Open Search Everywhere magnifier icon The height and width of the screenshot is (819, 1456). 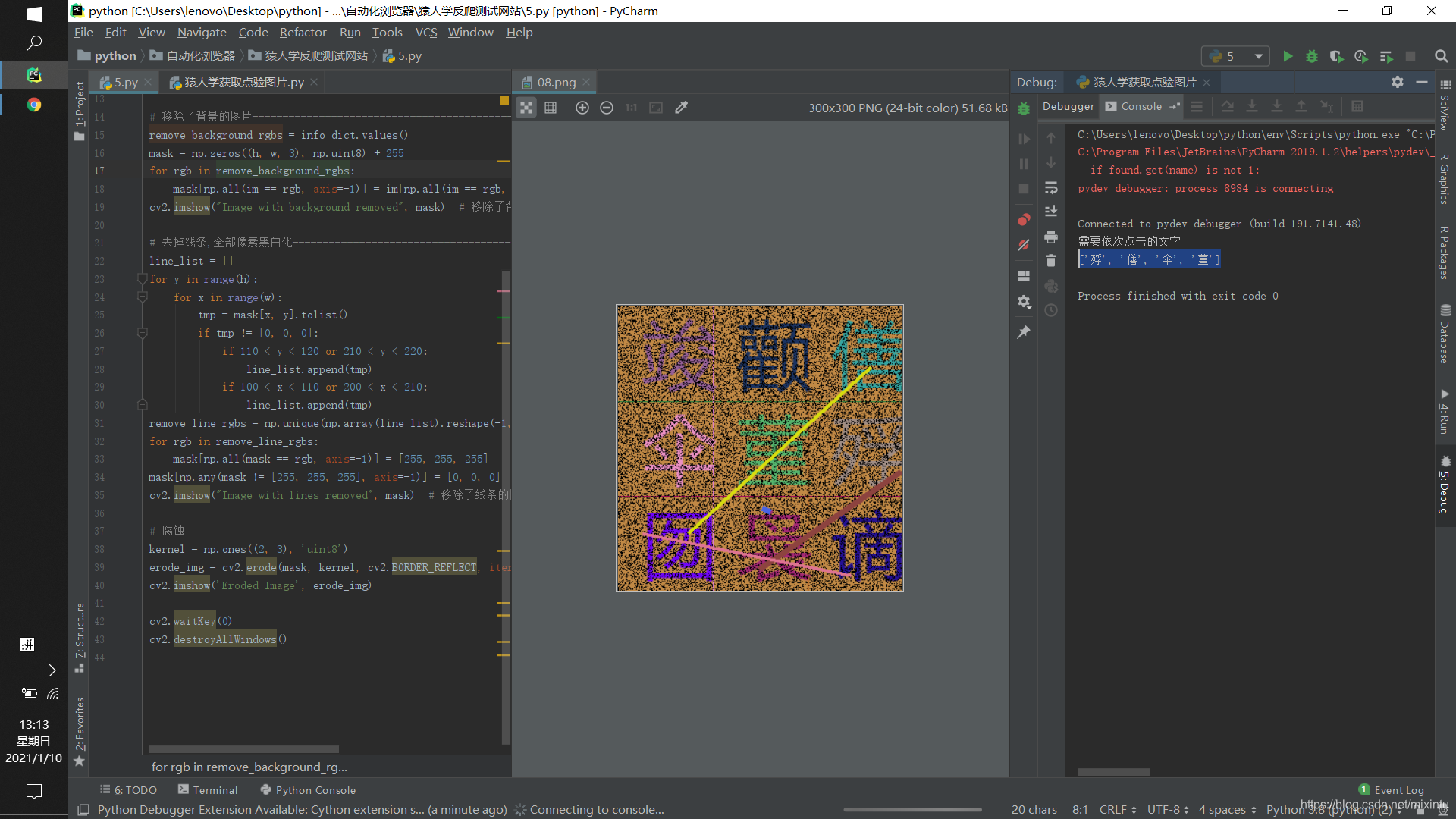pyautogui.click(x=1441, y=56)
